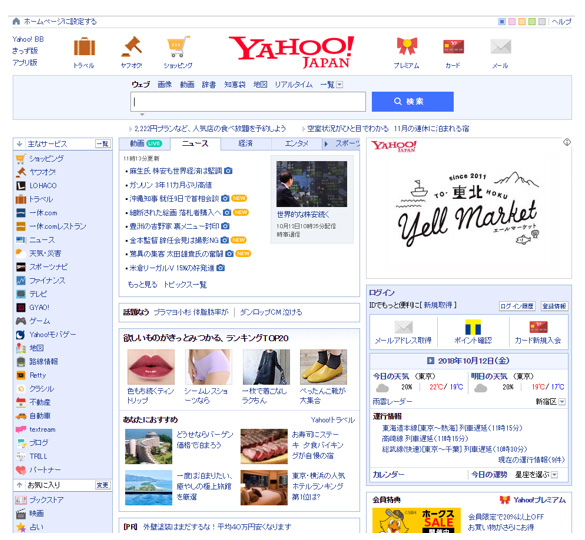Viewport: 585px width, 540px height.
Task: Open the ヘルプ link at top right
Action: point(561,22)
